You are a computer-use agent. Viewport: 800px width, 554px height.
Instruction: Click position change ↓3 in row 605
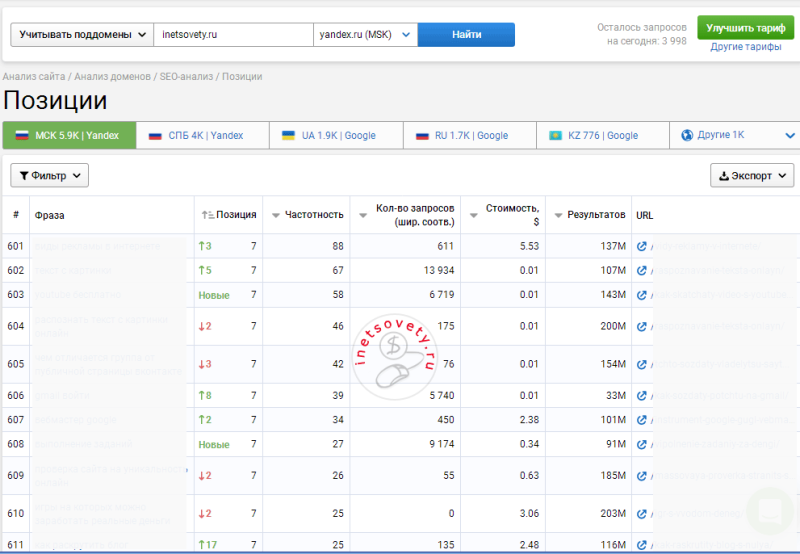(205, 364)
